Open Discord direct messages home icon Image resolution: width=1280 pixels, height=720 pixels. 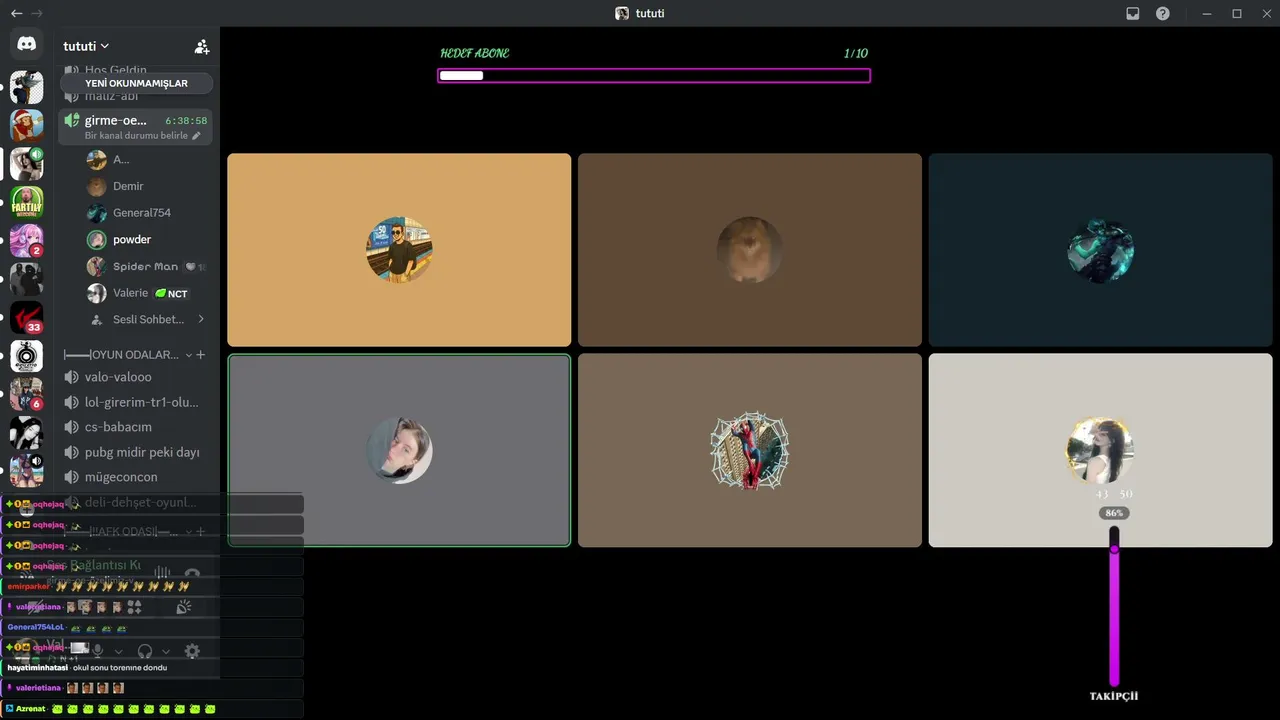click(27, 44)
